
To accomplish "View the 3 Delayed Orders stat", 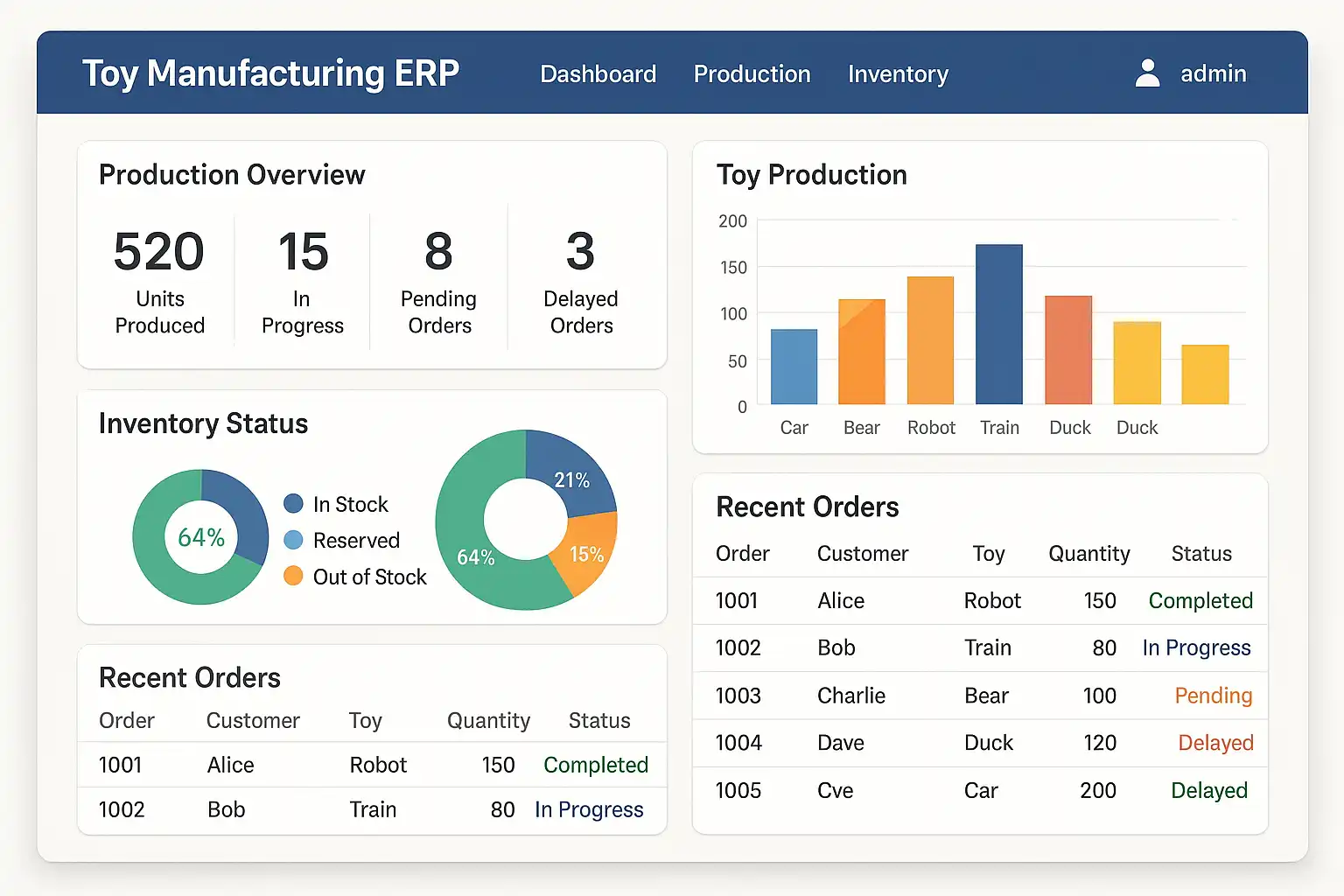I will coord(581,281).
